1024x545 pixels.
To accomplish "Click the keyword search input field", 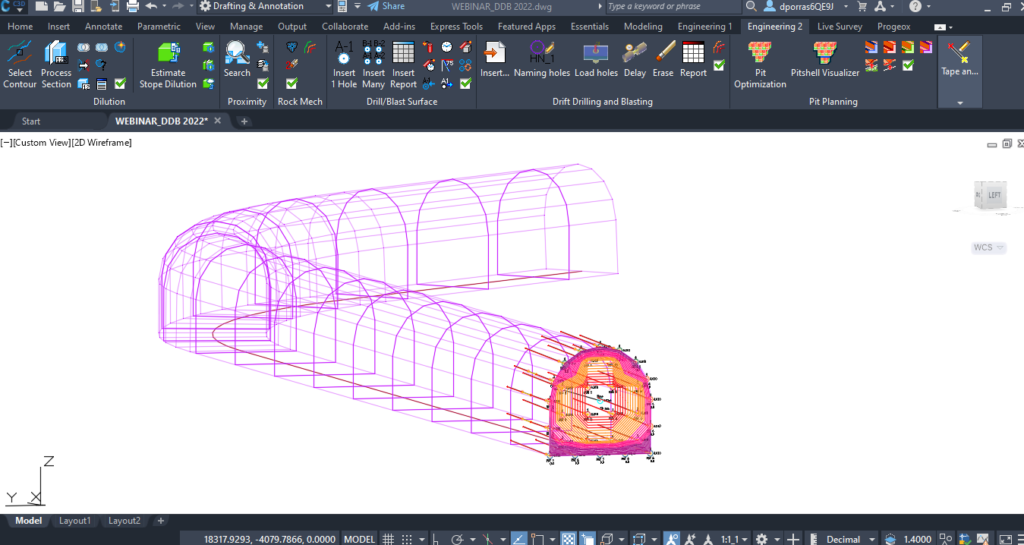I will [673, 7].
